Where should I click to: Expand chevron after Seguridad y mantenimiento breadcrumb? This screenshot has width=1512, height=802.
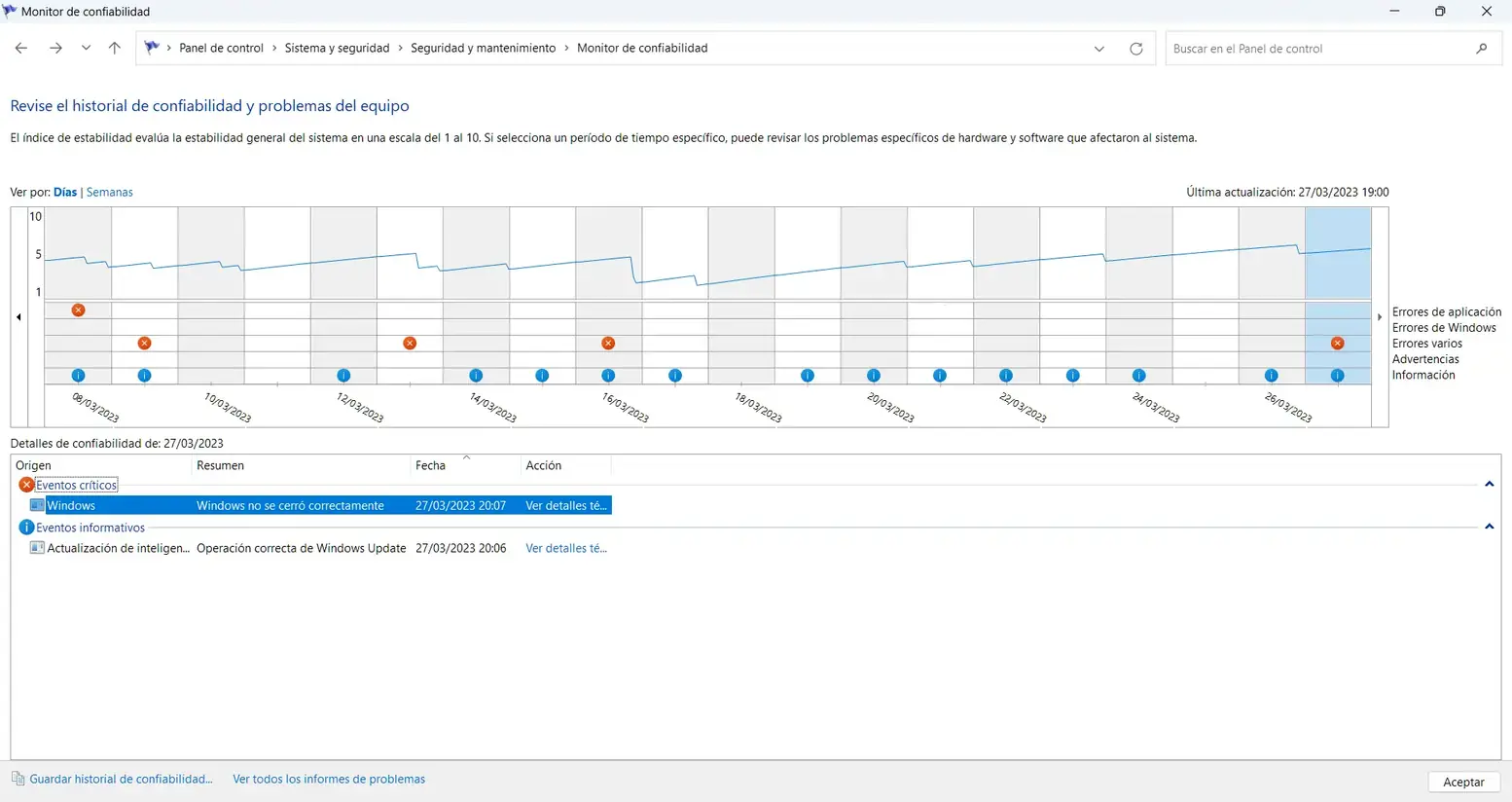coord(566,48)
